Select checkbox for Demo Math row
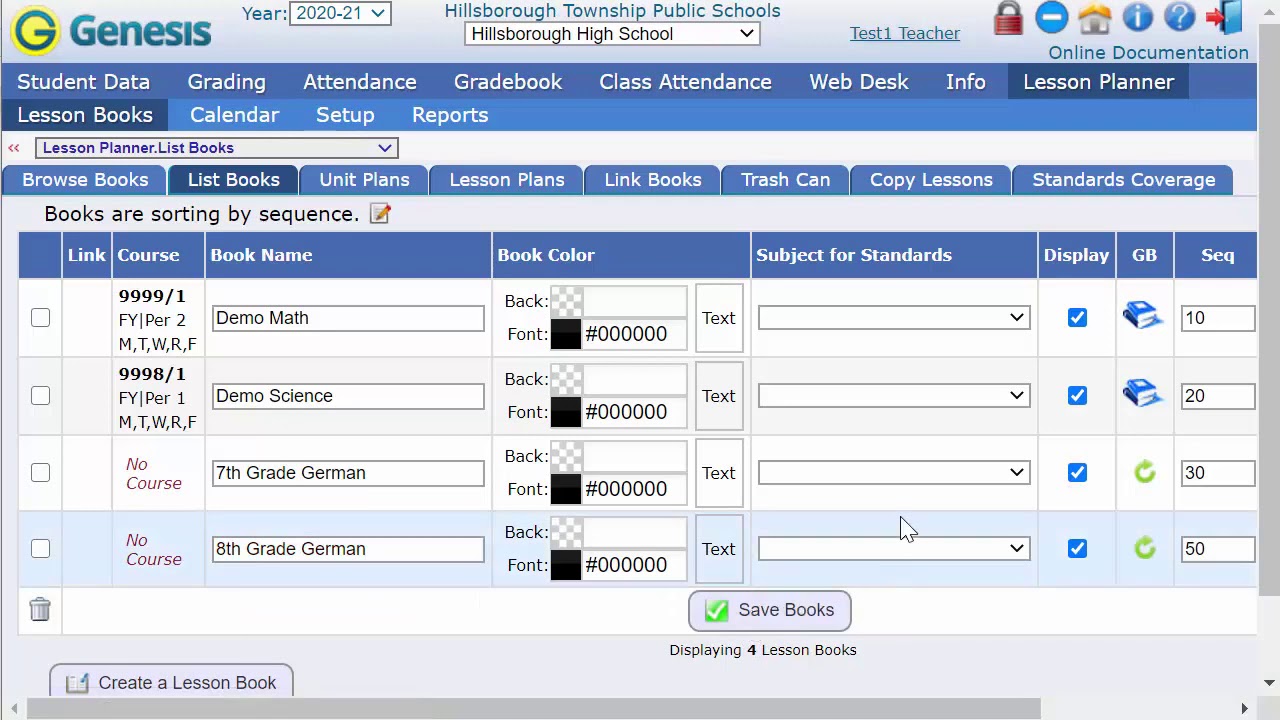 (40, 318)
